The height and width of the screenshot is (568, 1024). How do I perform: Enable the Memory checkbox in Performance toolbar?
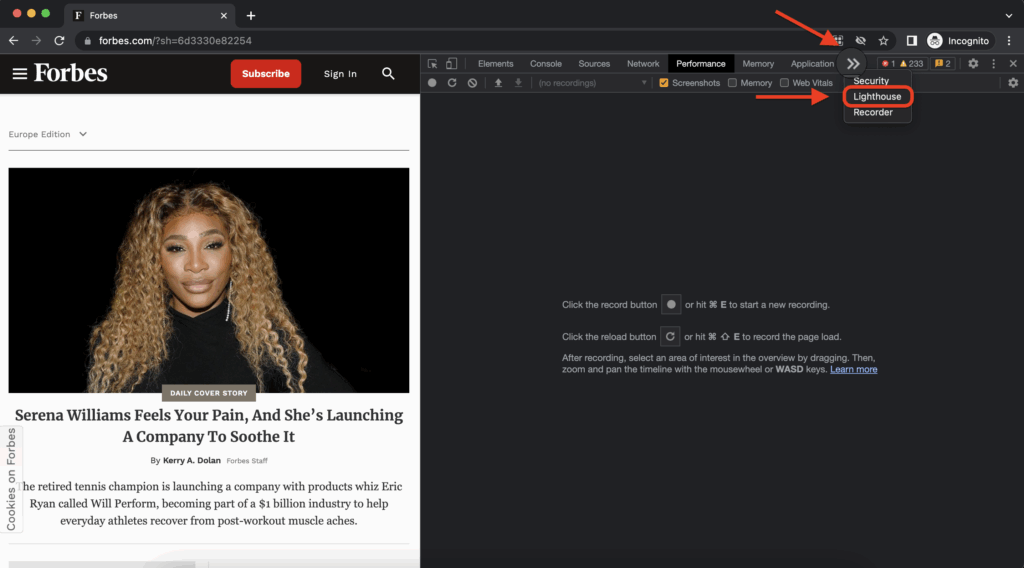[x=732, y=83]
